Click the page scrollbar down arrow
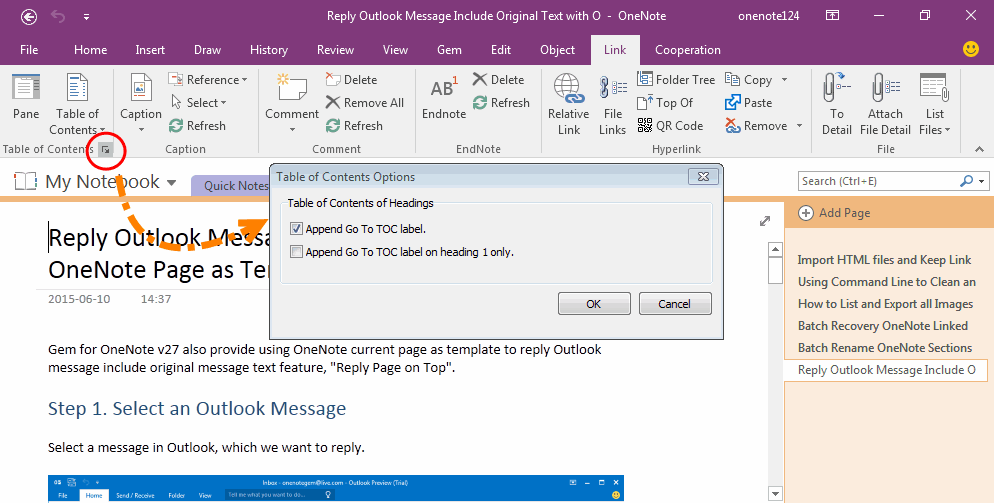994x503 pixels. pyautogui.click(x=775, y=493)
